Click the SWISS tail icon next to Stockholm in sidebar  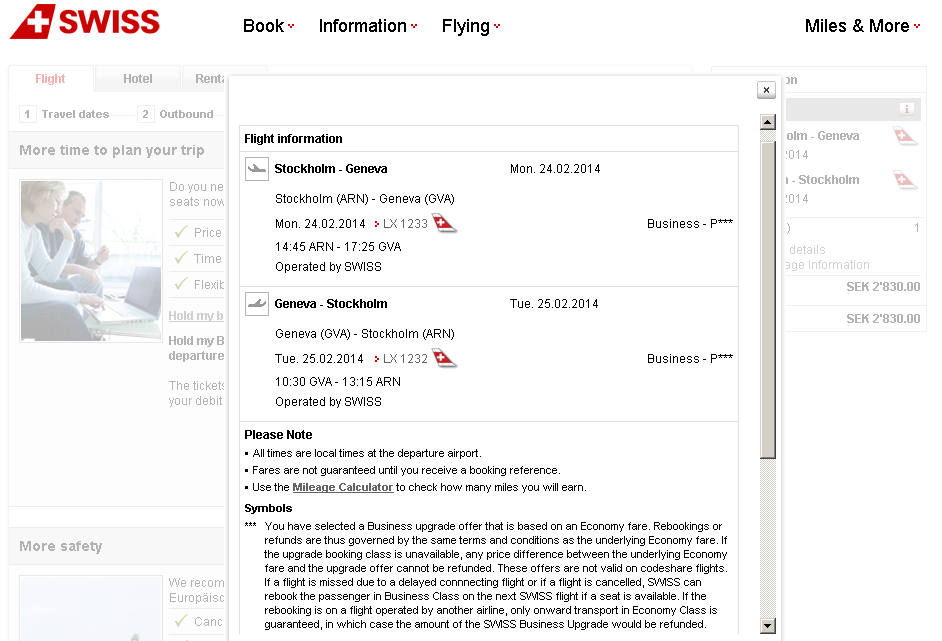pos(906,180)
